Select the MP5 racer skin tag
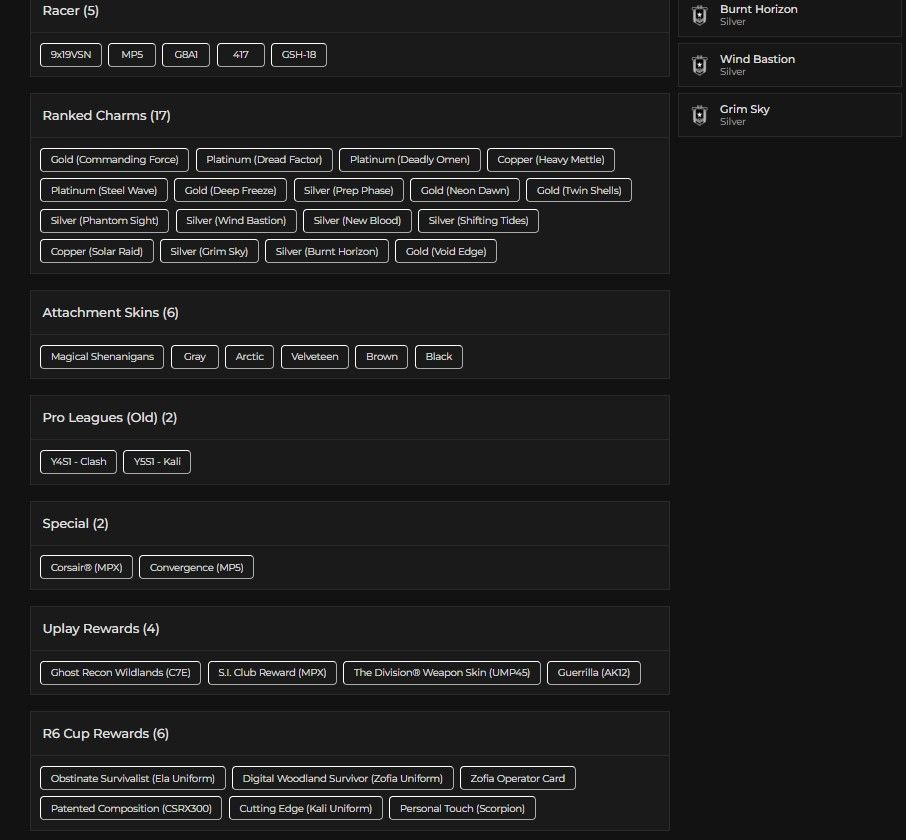Image resolution: width=906 pixels, height=840 pixels. (132, 55)
